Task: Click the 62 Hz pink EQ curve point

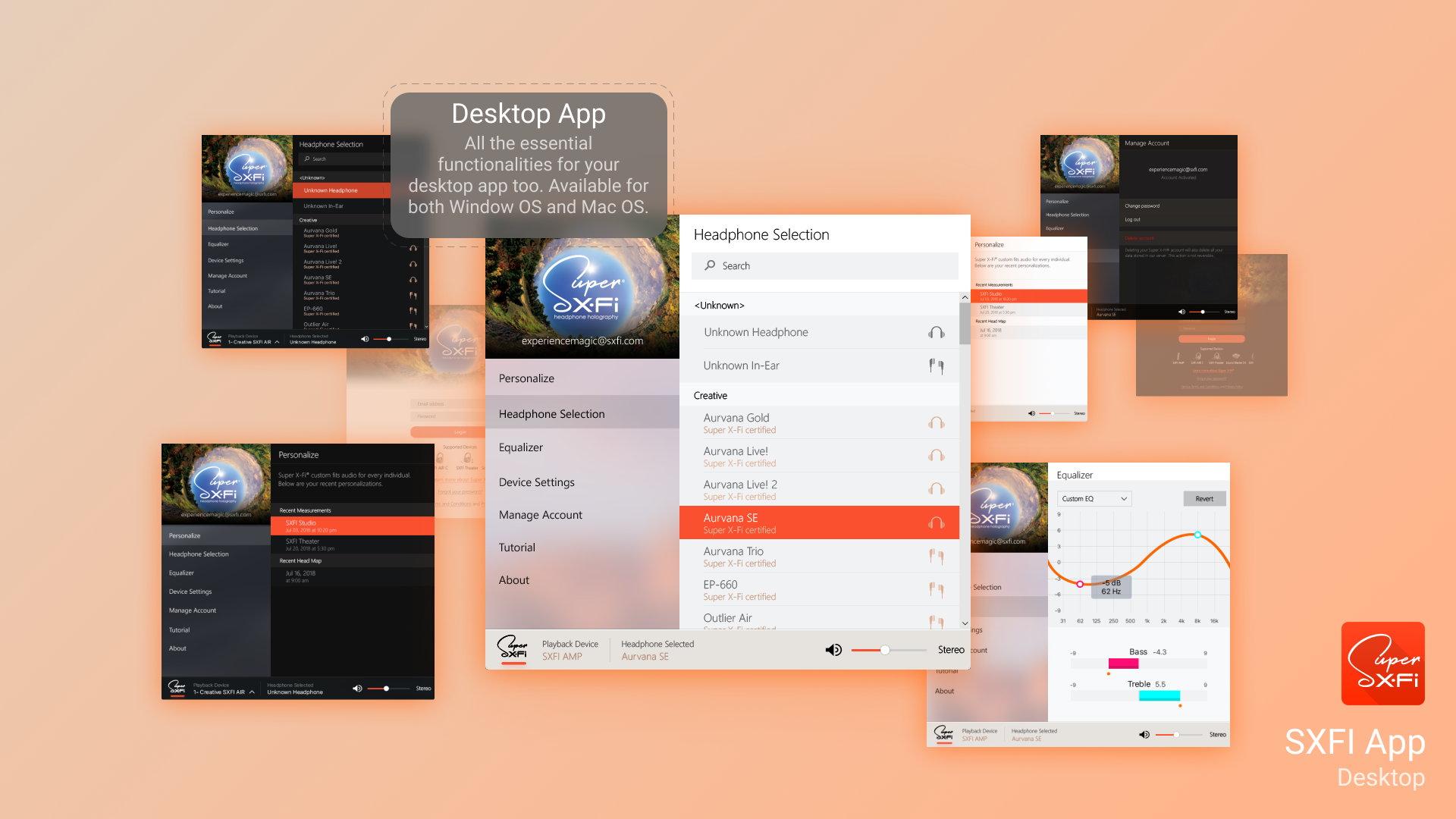Action: pos(1080,584)
